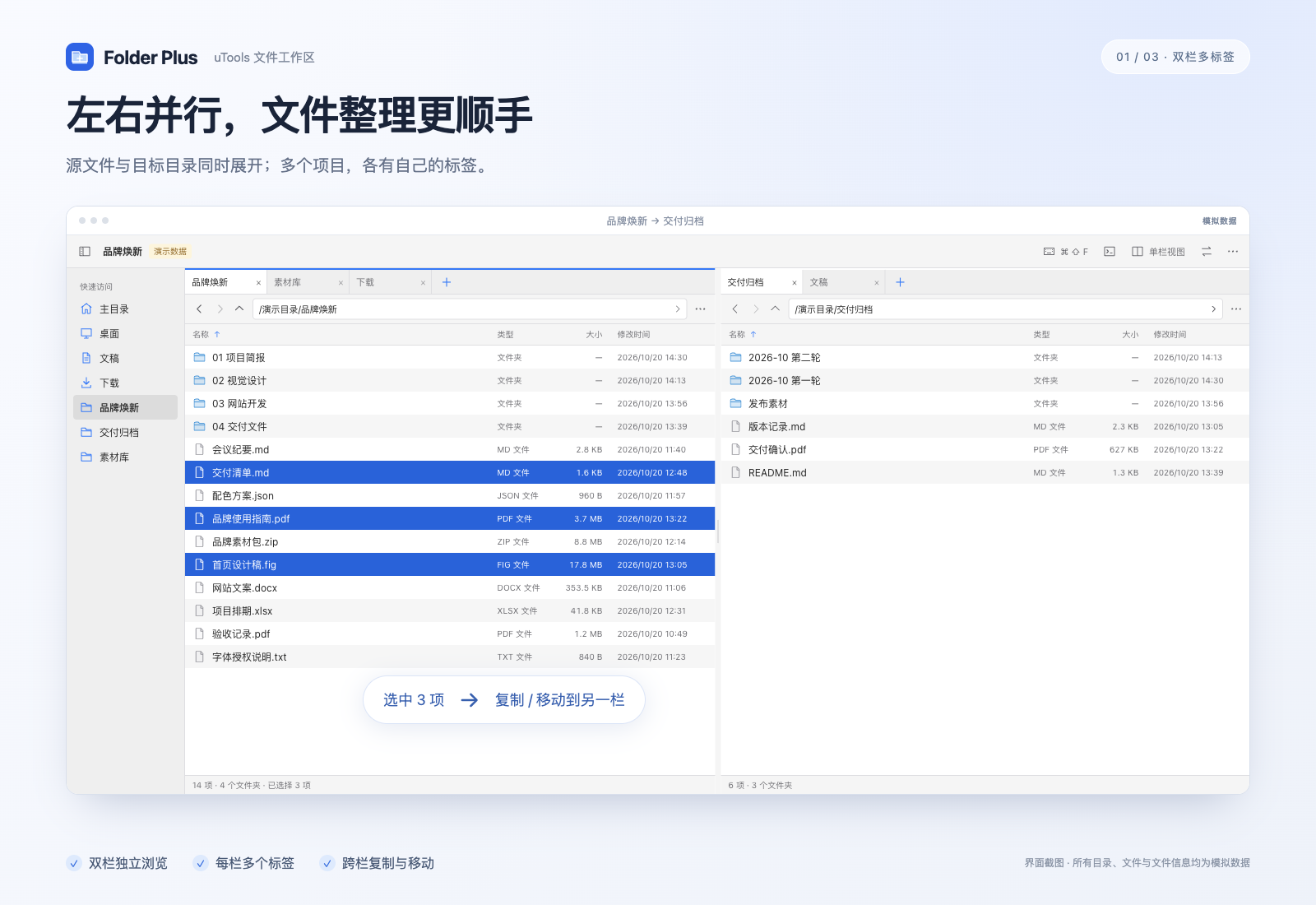Go up one folder in left pane

(x=239, y=309)
